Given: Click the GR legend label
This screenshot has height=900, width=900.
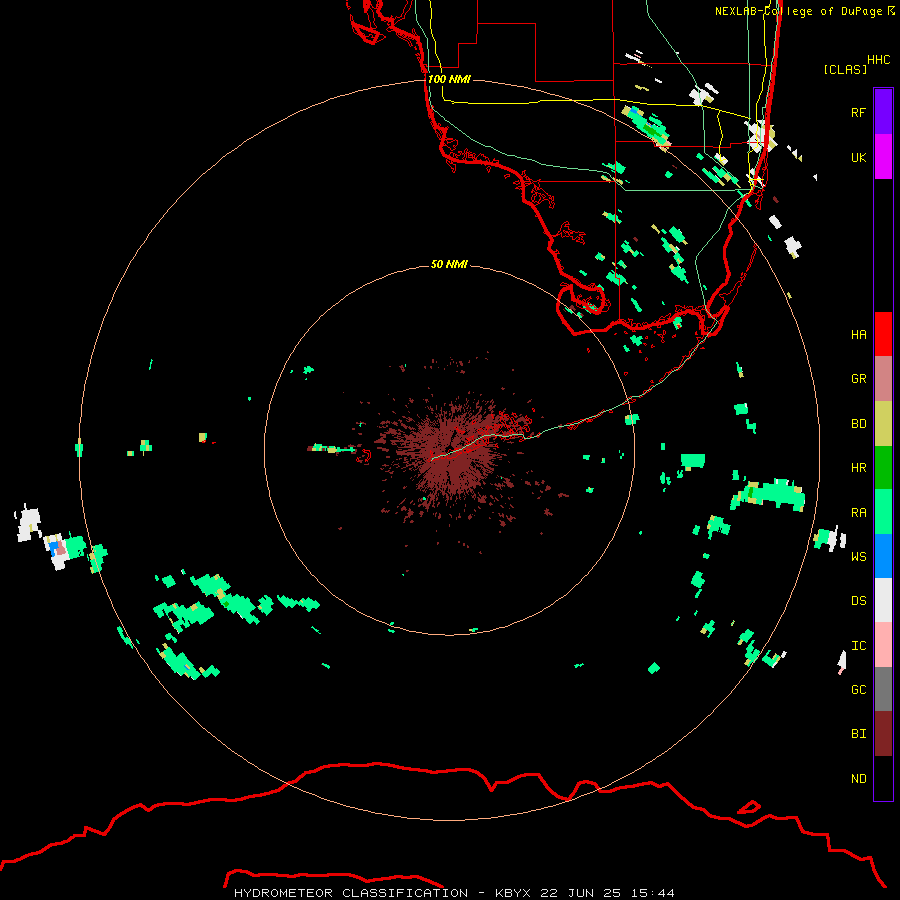Looking at the screenshot, I should (x=858, y=379).
